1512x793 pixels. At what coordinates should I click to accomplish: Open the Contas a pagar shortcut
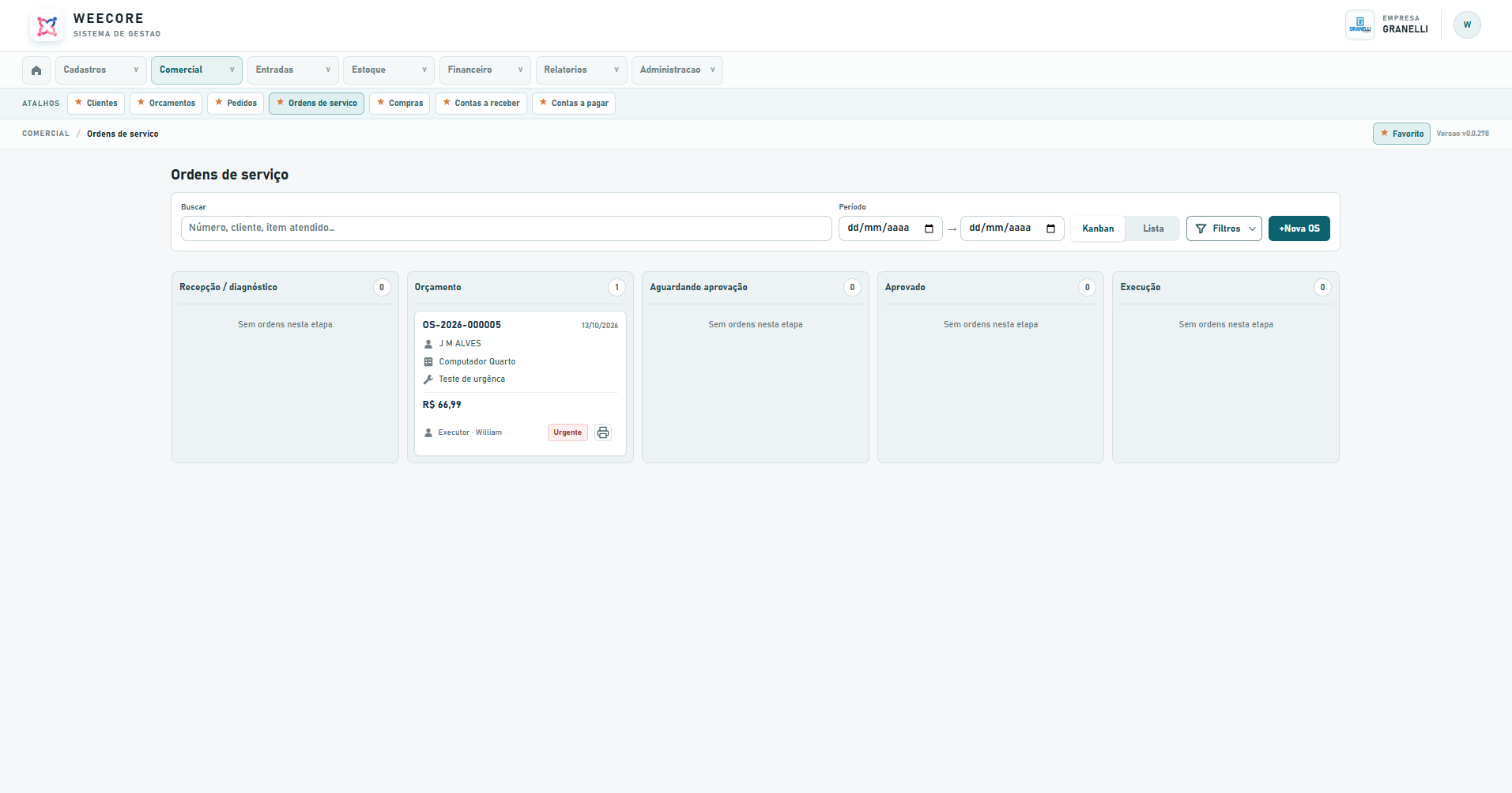[x=573, y=104]
